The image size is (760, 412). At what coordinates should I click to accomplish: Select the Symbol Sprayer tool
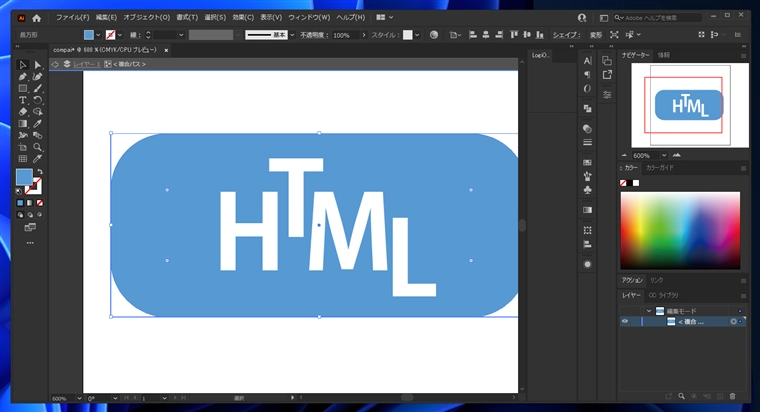[22, 135]
